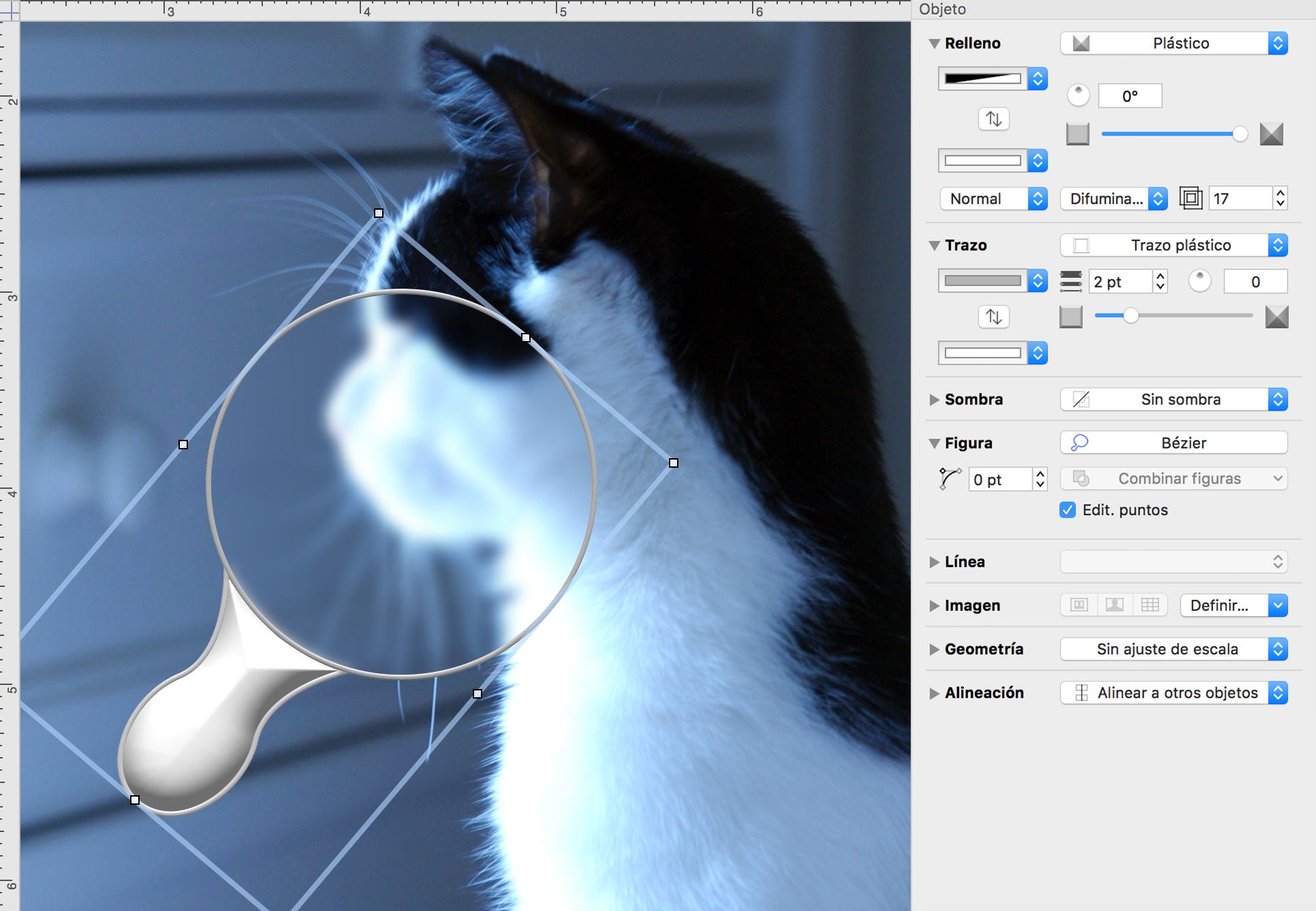Toggle the Edit points checkbox

click(1065, 510)
